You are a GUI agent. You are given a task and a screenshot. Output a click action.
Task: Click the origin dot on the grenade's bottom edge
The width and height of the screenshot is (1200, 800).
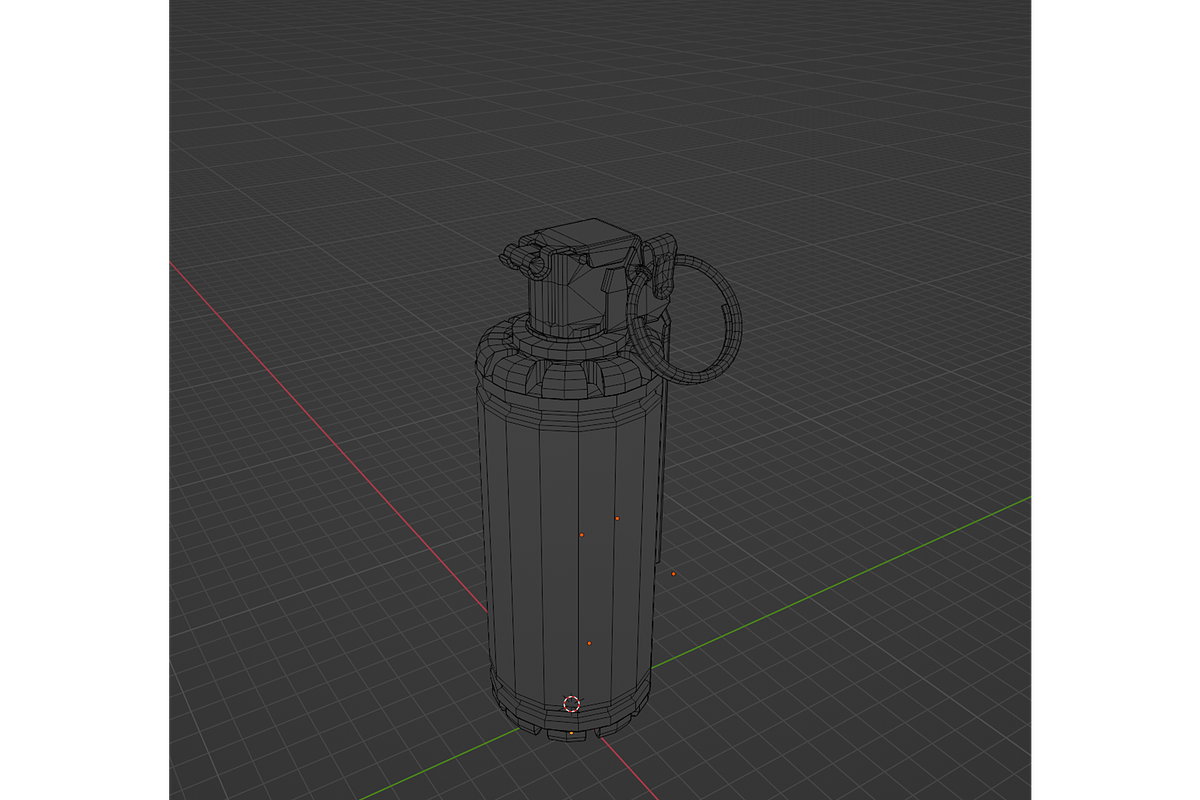coord(571,733)
